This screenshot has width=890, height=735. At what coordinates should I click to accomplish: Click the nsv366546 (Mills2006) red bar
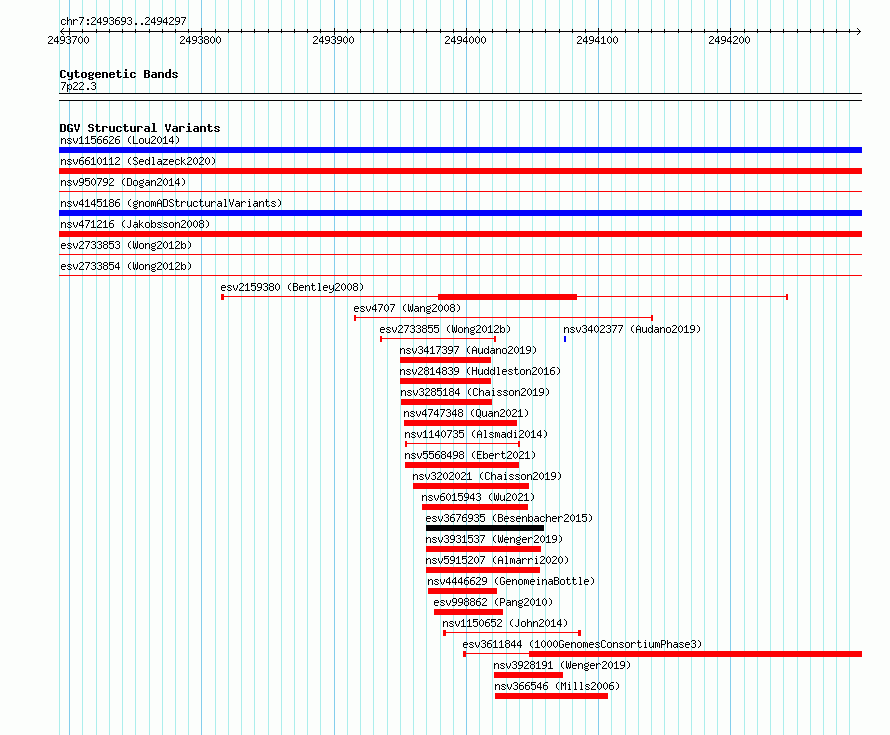(551, 696)
